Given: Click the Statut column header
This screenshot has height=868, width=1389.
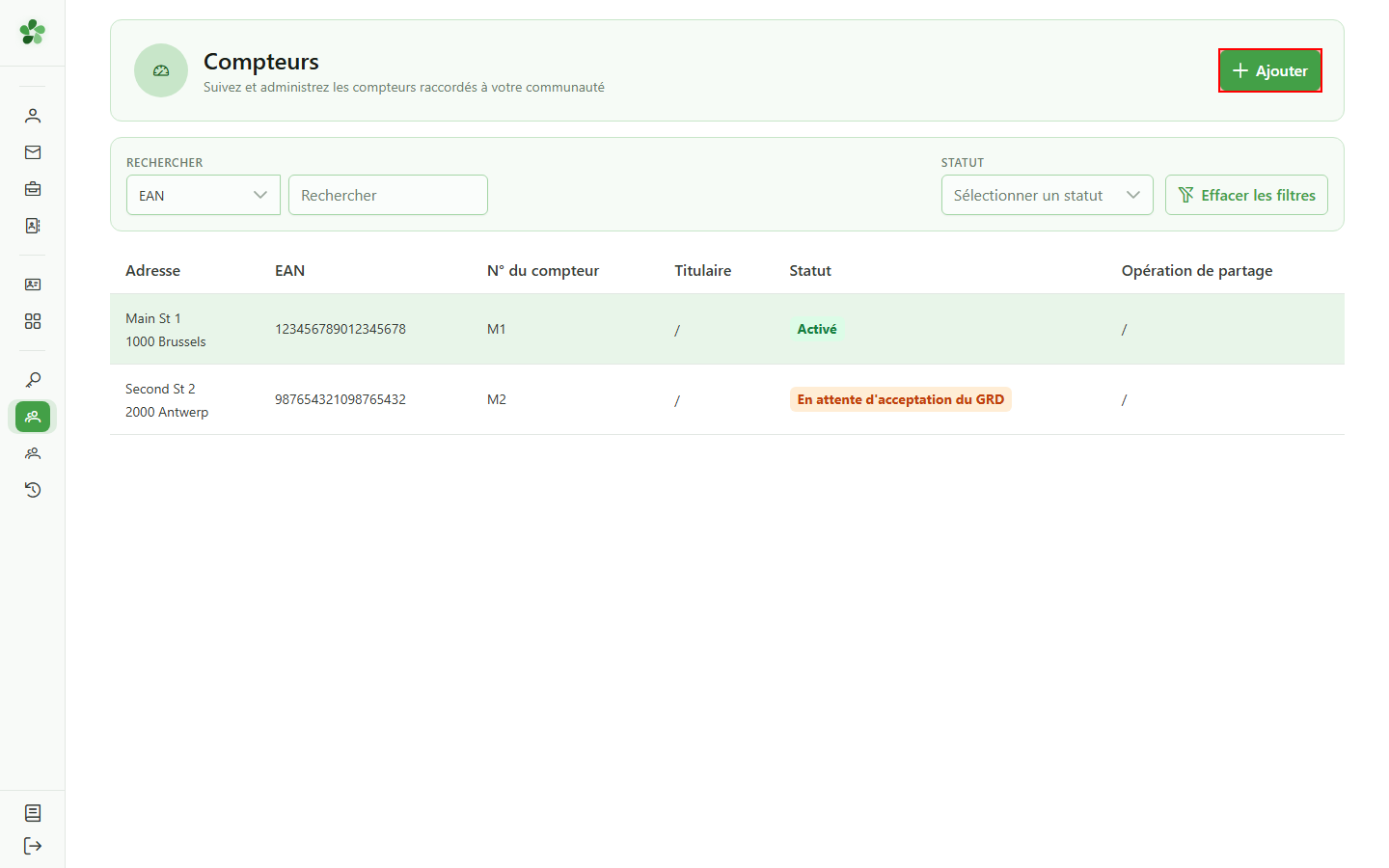Looking at the screenshot, I should click(810, 271).
